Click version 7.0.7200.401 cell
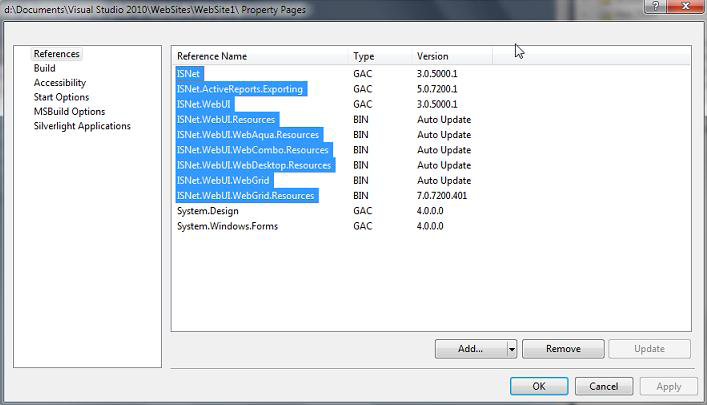The height and width of the screenshot is (405, 707). [442, 196]
